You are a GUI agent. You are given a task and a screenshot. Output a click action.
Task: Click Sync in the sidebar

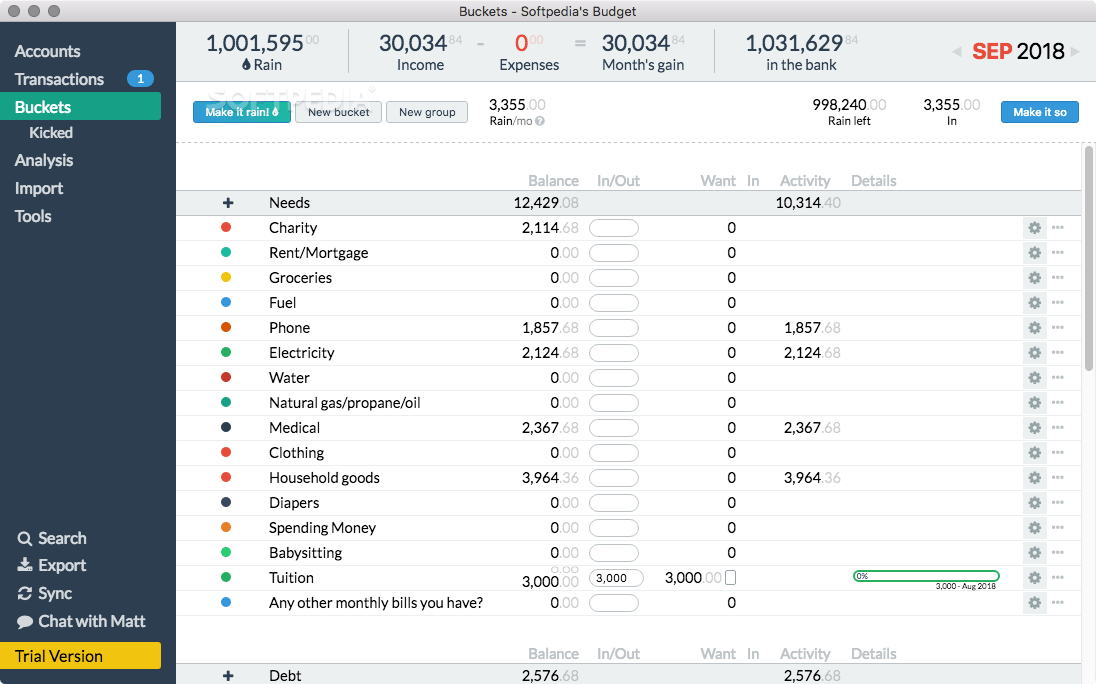[45, 594]
